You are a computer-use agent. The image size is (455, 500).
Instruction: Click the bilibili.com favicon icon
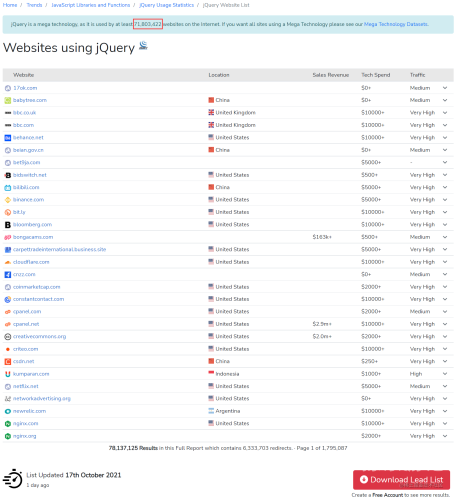8,187
